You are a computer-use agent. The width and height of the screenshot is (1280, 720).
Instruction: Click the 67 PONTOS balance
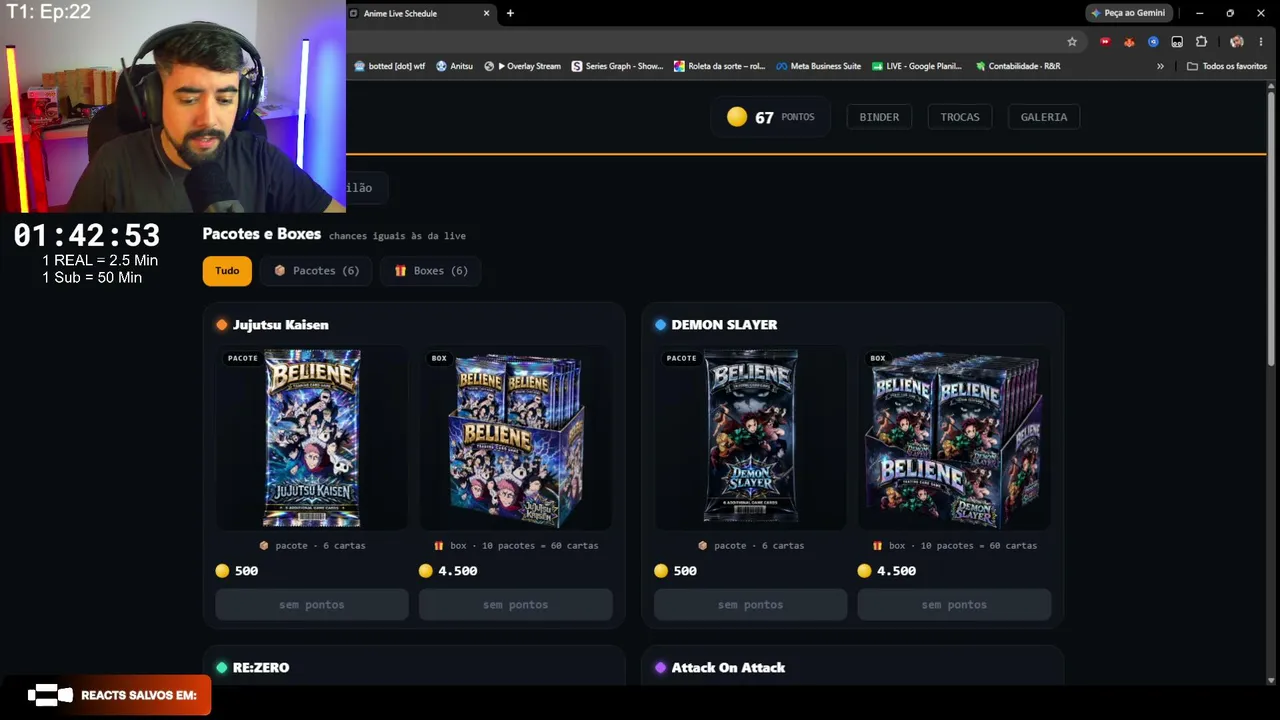click(771, 117)
